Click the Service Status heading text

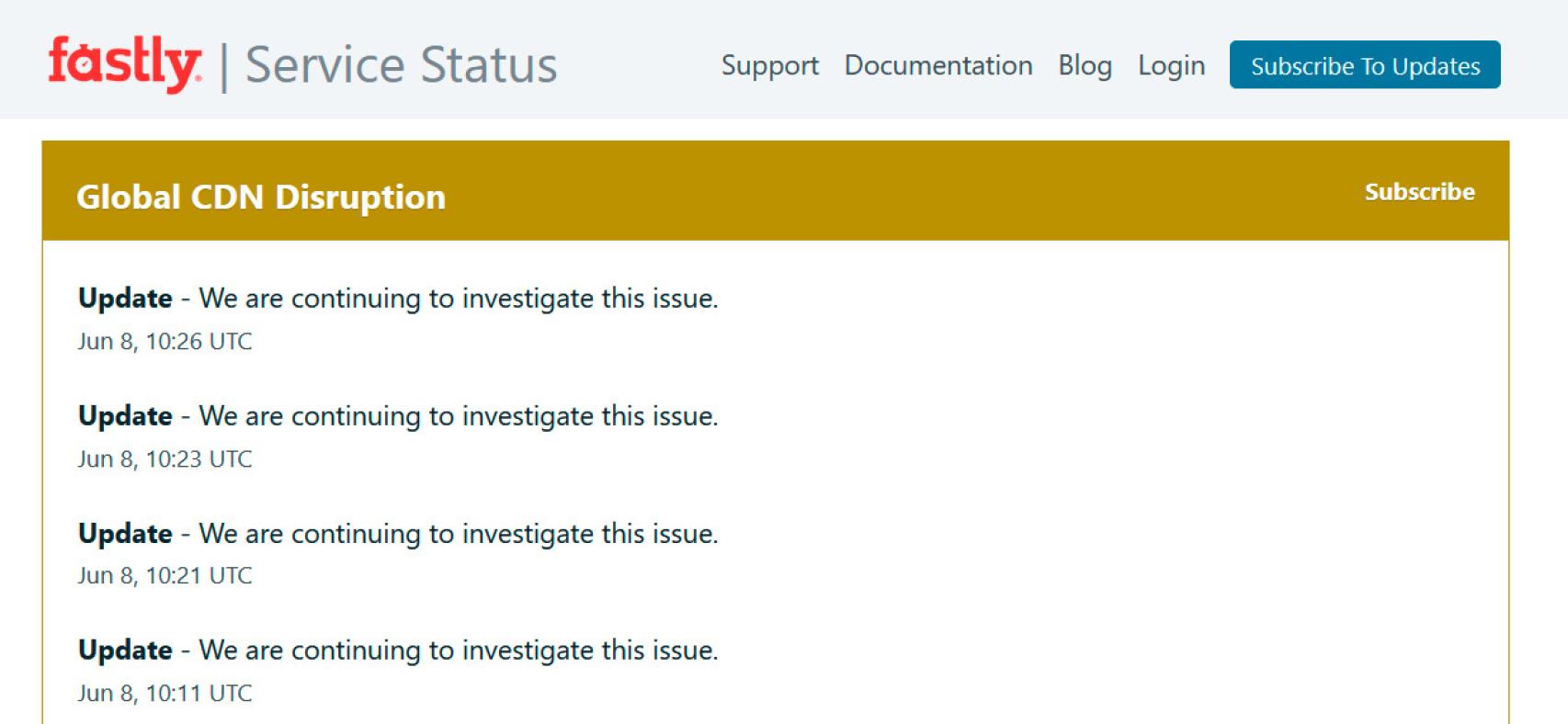[x=401, y=65]
